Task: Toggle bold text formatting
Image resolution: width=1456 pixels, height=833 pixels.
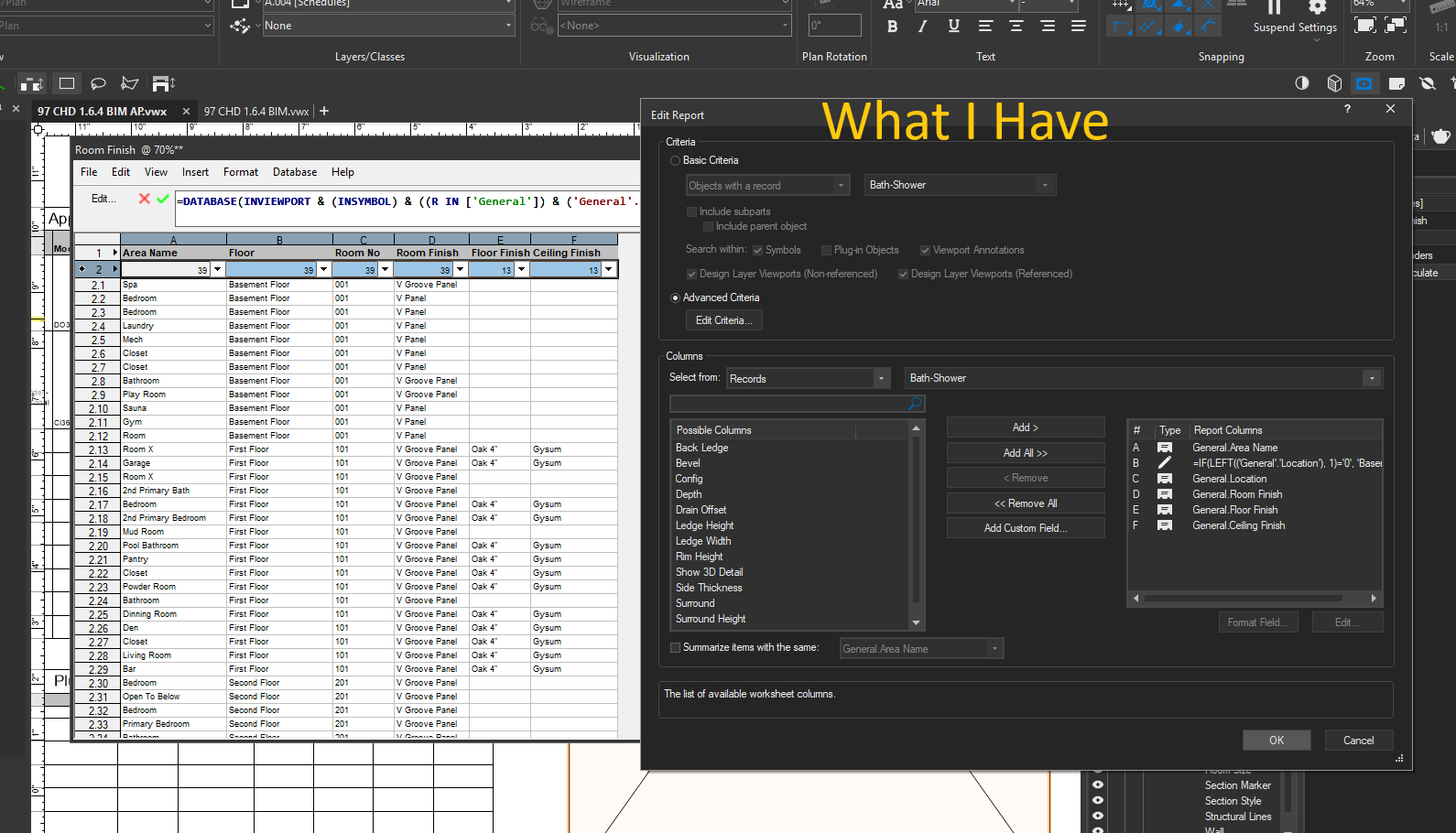Action: pyautogui.click(x=893, y=27)
